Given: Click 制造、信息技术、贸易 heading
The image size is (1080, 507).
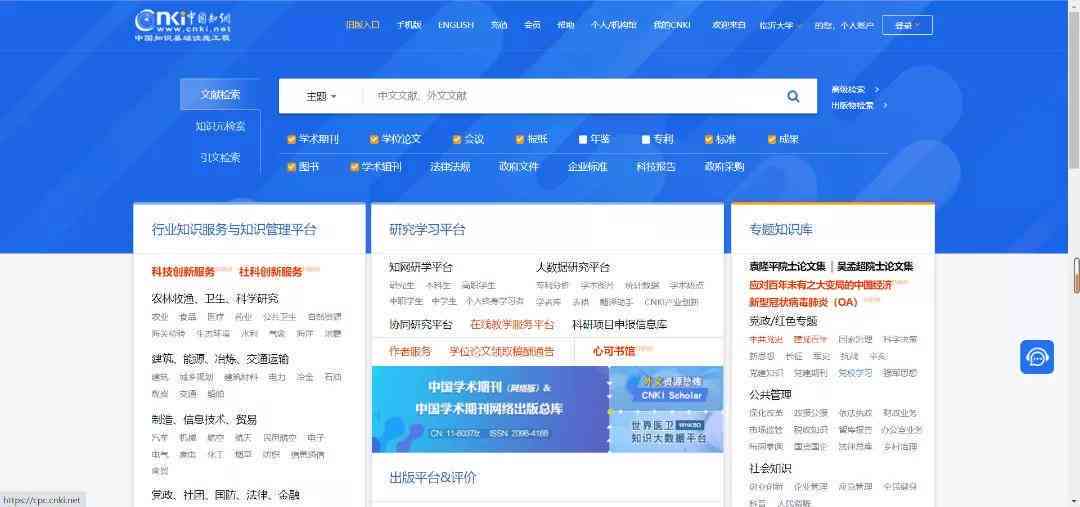Looking at the screenshot, I should click(204, 419).
